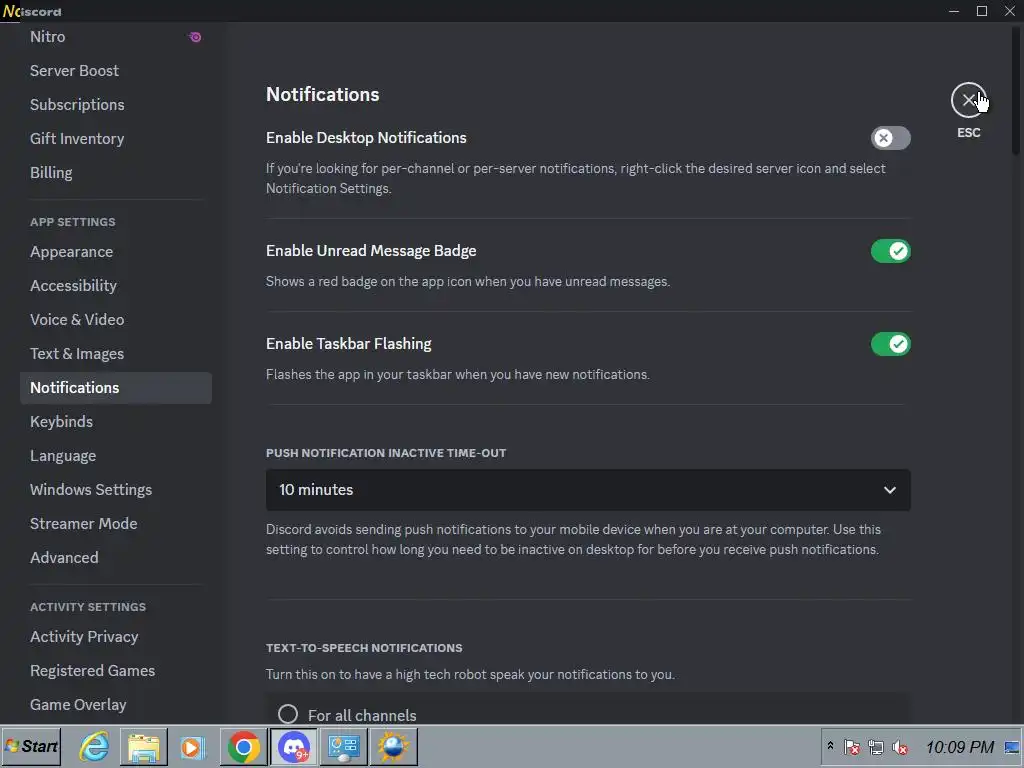
Task: Select the Notifications sidebar item
Action: pyautogui.click(x=116, y=387)
